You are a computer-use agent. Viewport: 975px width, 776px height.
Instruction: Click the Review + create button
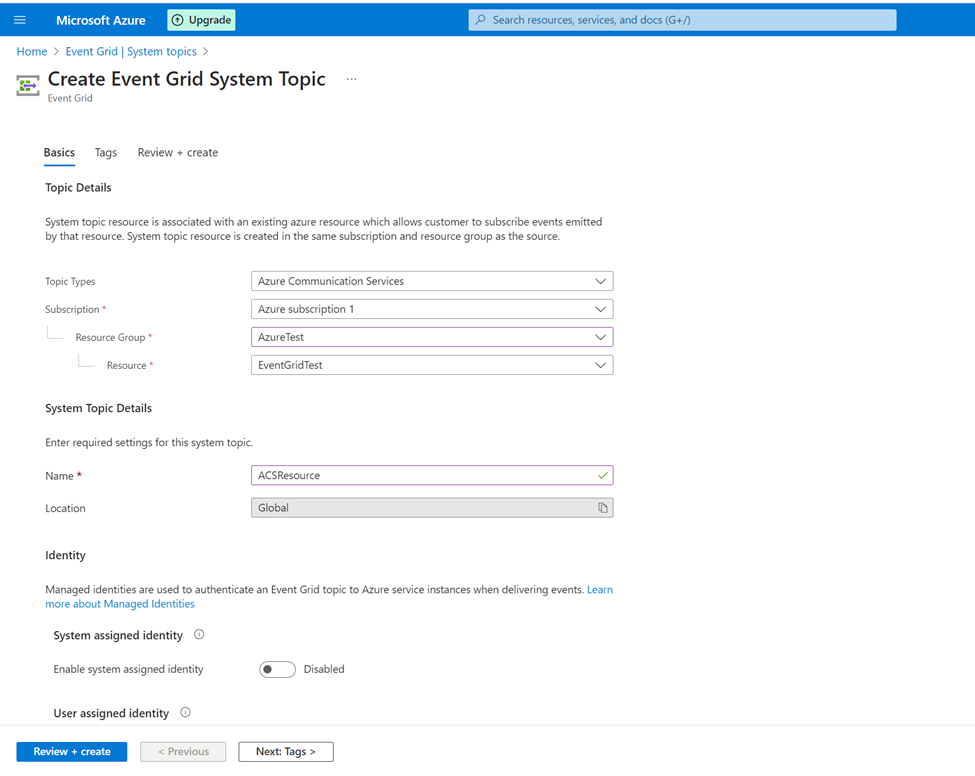[x=72, y=752]
